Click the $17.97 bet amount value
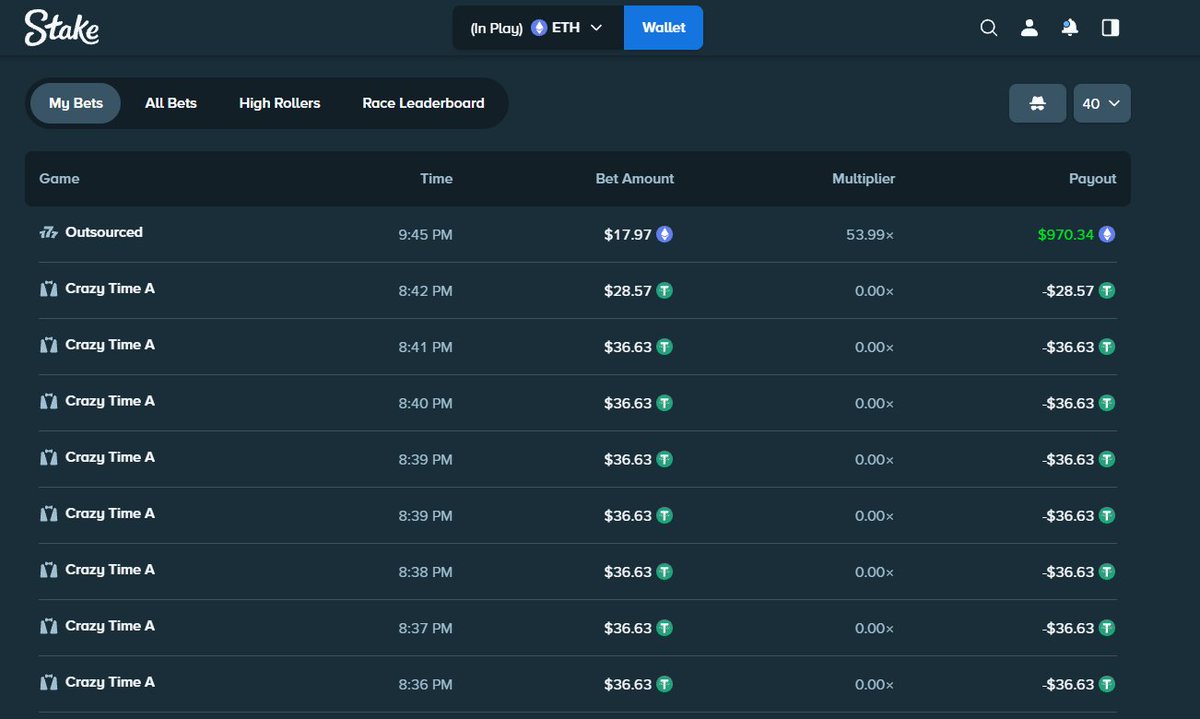Image resolution: width=1200 pixels, height=719 pixels. (628, 235)
